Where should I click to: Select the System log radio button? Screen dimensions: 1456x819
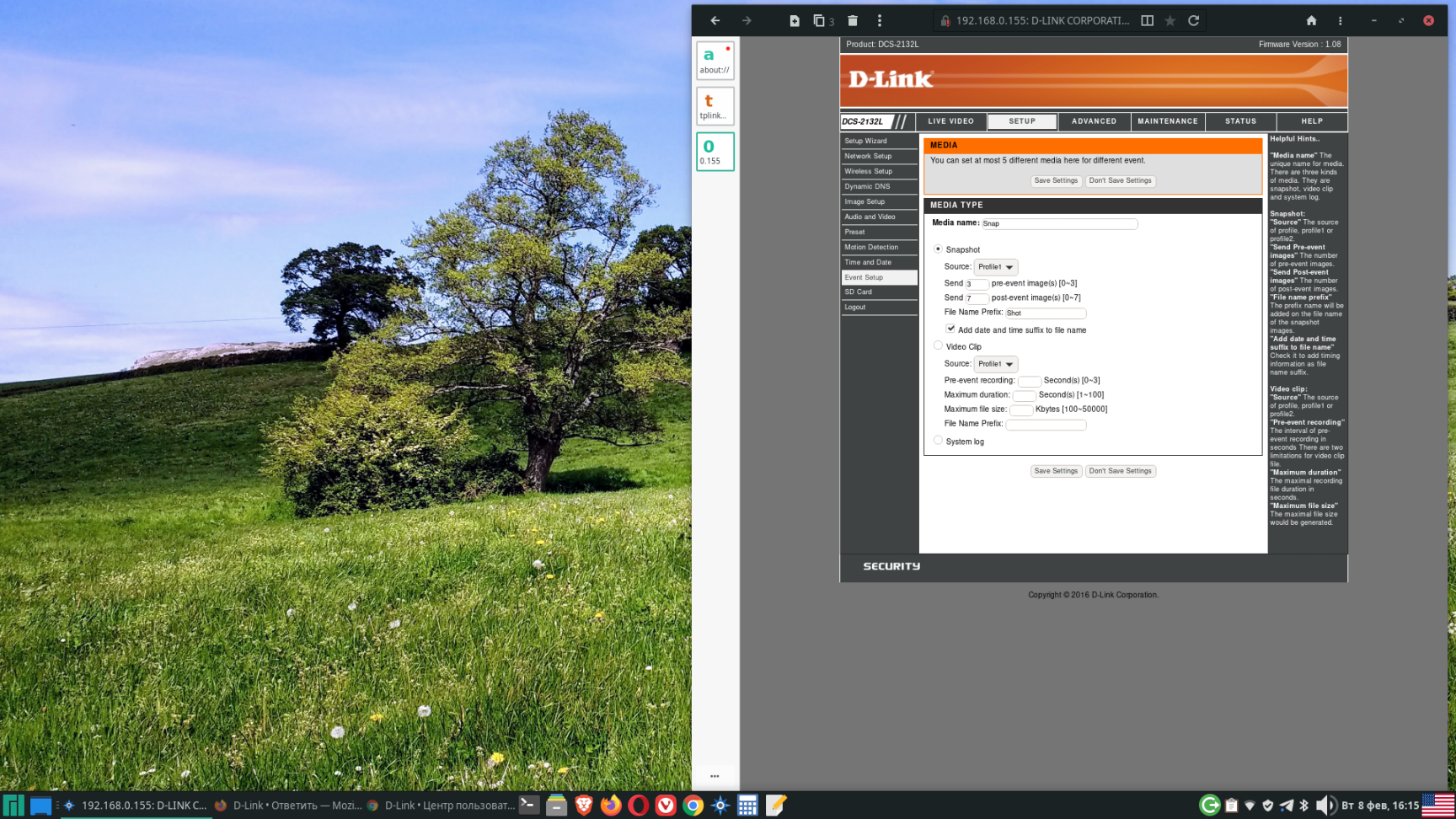[x=938, y=441]
